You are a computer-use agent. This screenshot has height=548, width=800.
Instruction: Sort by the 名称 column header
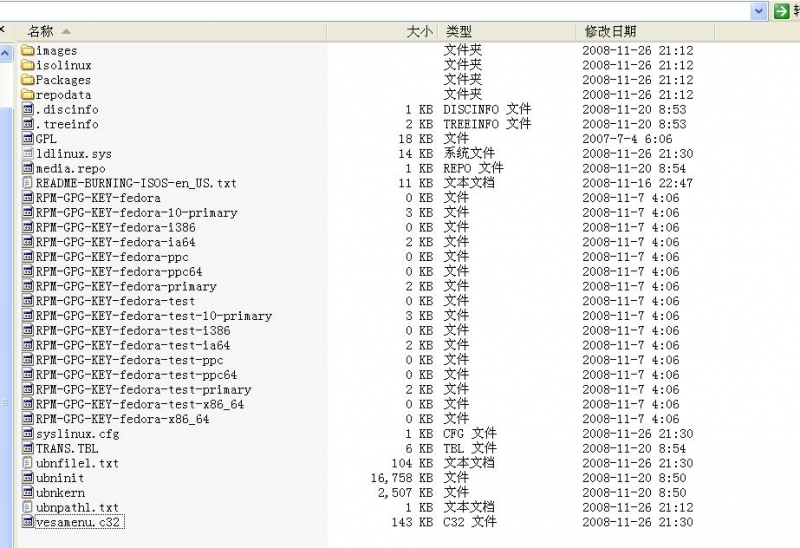click(173, 32)
